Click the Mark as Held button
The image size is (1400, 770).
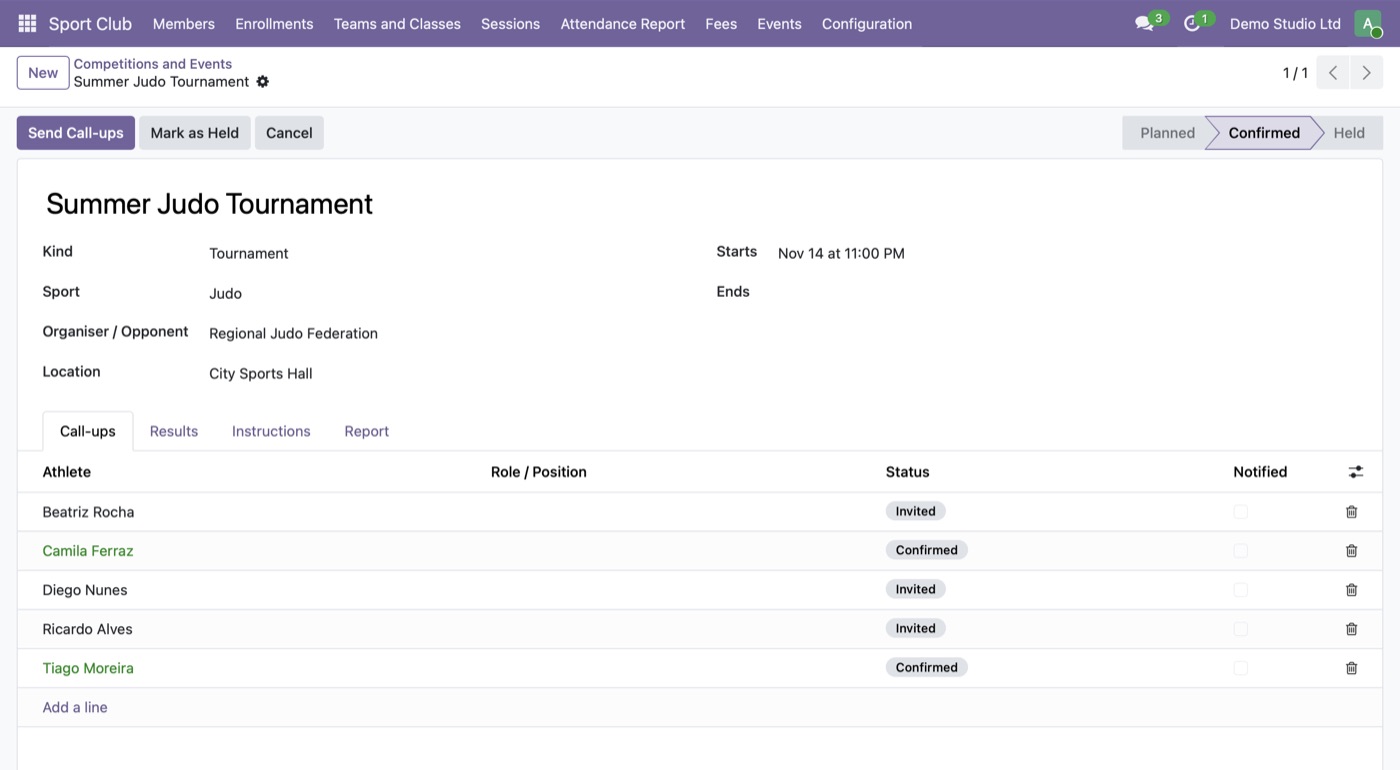tap(195, 133)
